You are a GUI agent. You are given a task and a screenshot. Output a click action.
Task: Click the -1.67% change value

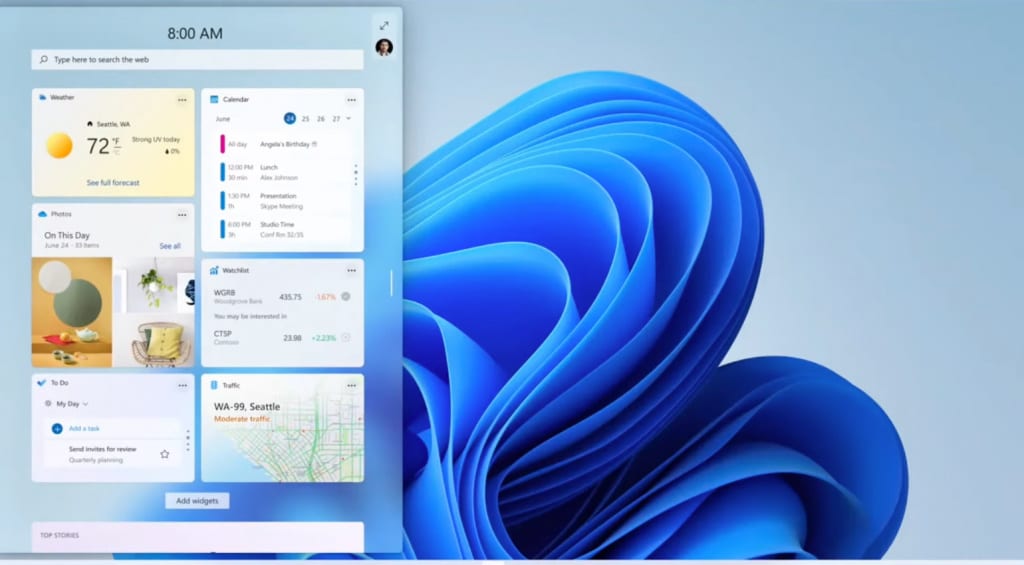[326, 297]
